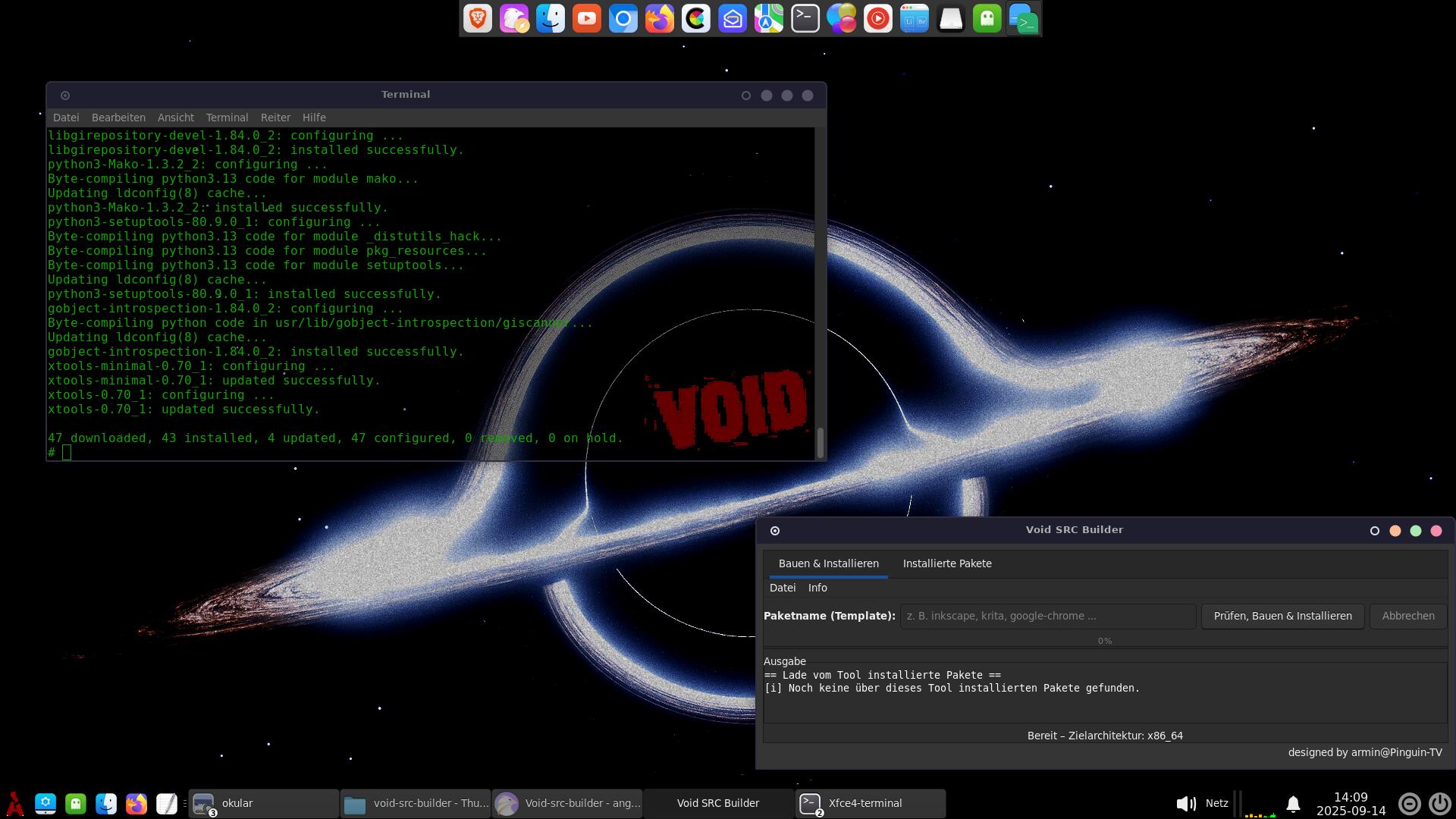Screen dimensions: 1456x819
Task: Click the Prüfen, Bauen & Installieren button
Action: click(x=1282, y=616)
